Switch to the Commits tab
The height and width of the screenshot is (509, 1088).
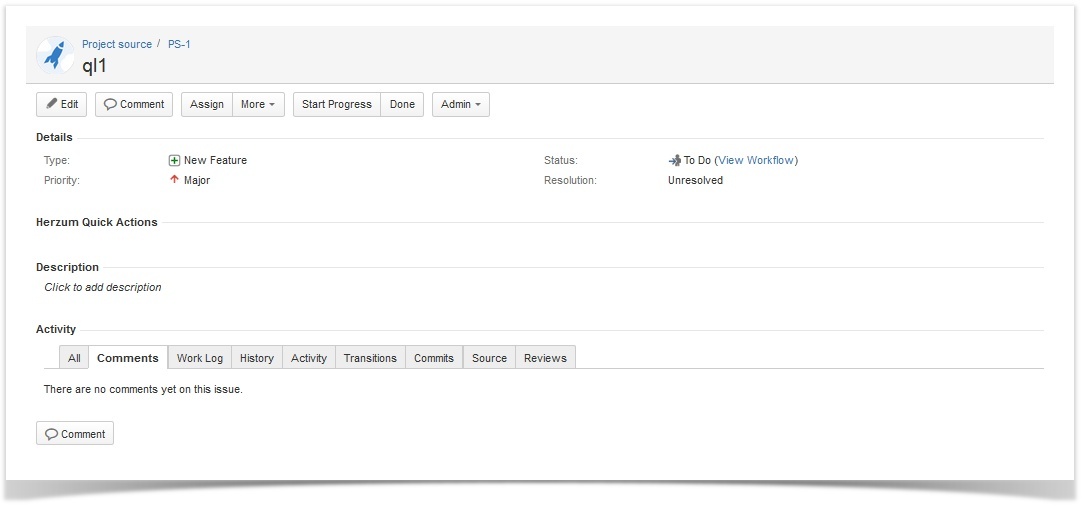click(433, 358)
